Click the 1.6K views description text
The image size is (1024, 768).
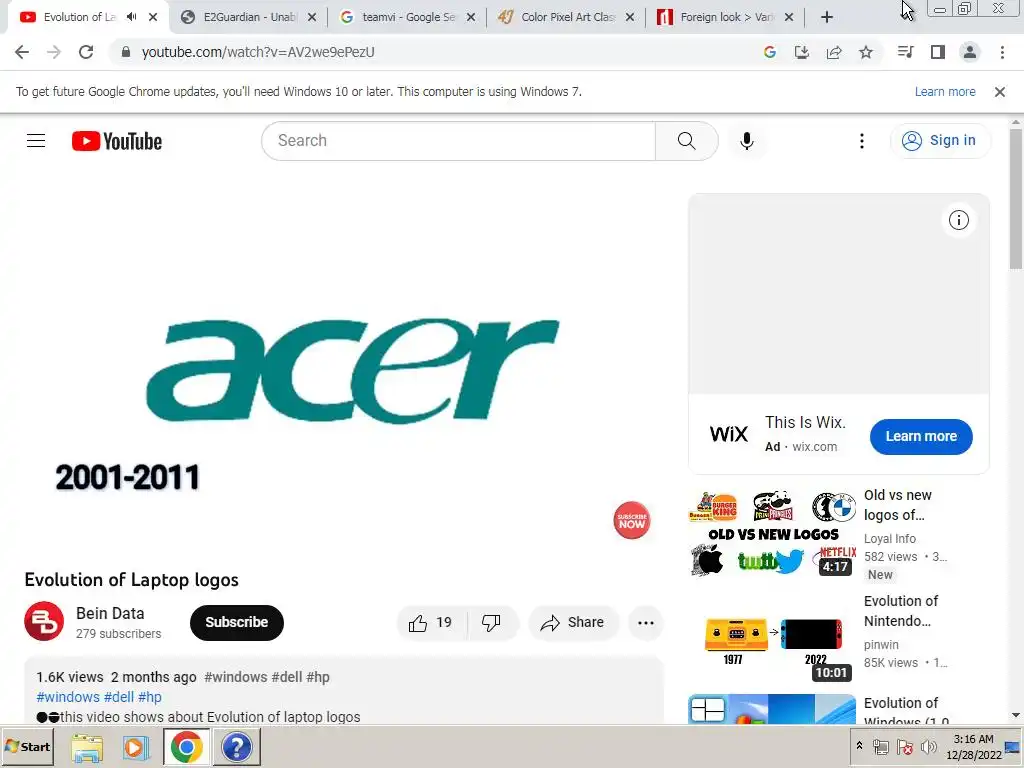pos(70,677)
